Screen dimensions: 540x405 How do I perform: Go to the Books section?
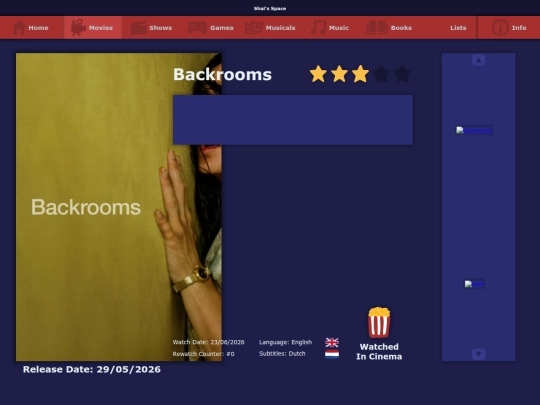click(x=389, y=28)
